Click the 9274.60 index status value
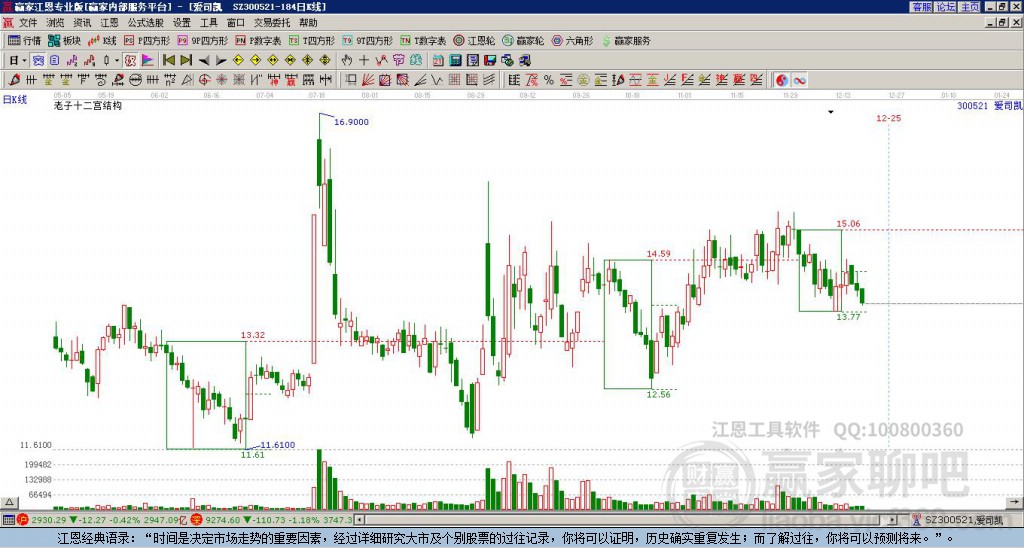This screenshot has height=548, width=1024. tap(223, 520)
